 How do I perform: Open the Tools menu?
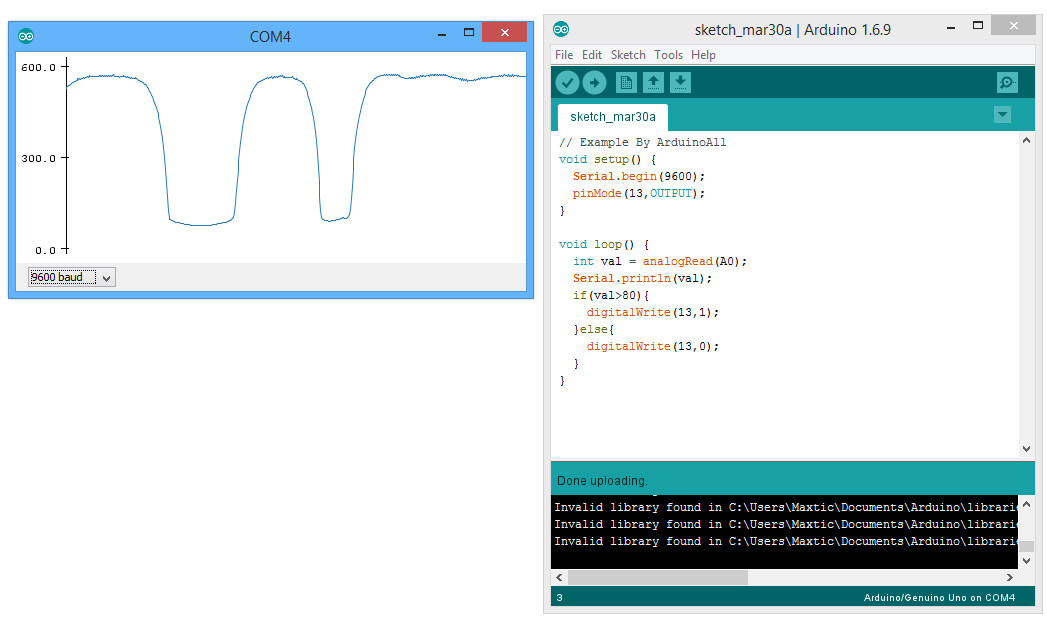668,55
